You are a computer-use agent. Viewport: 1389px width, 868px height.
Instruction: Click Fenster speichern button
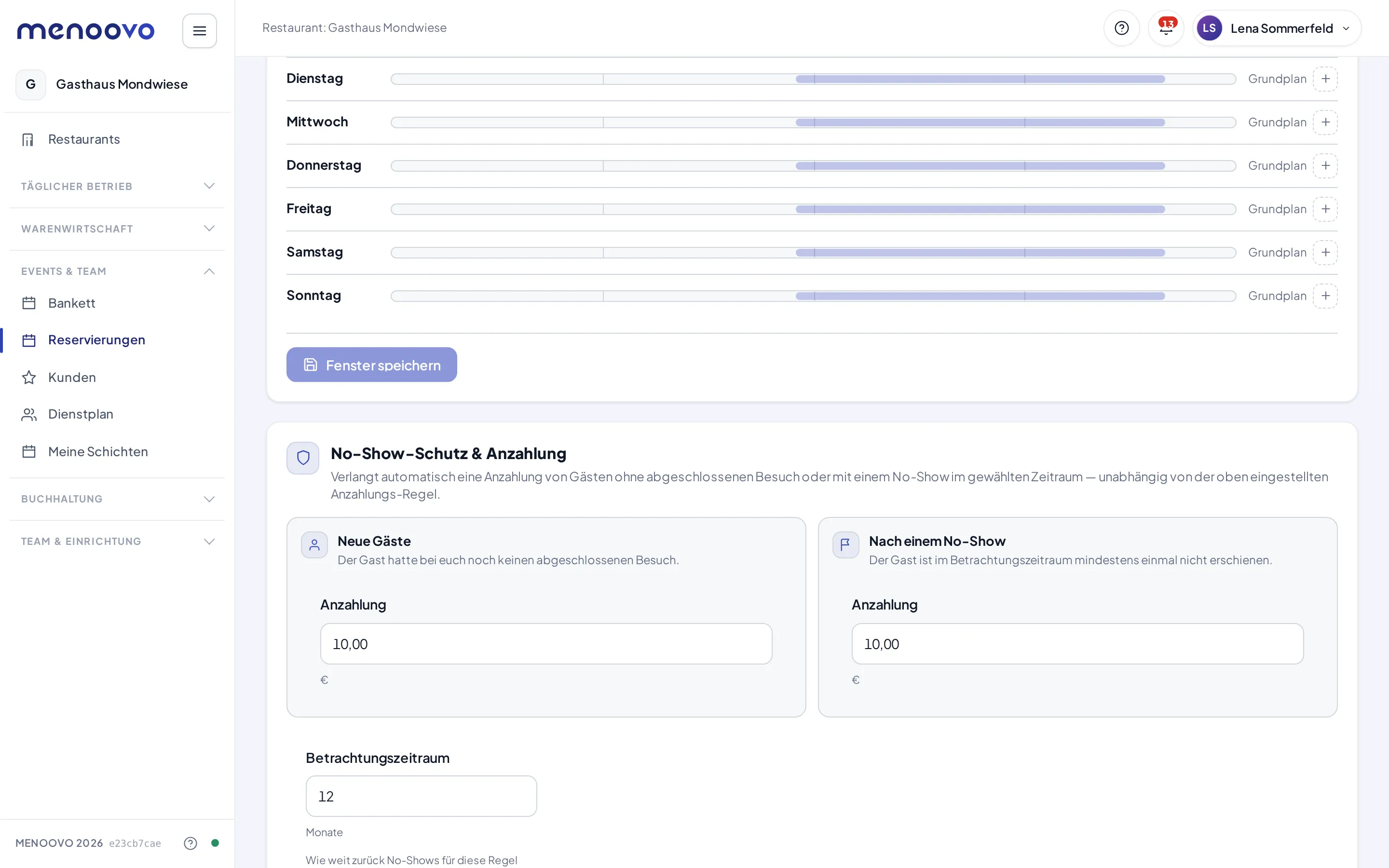371,365
